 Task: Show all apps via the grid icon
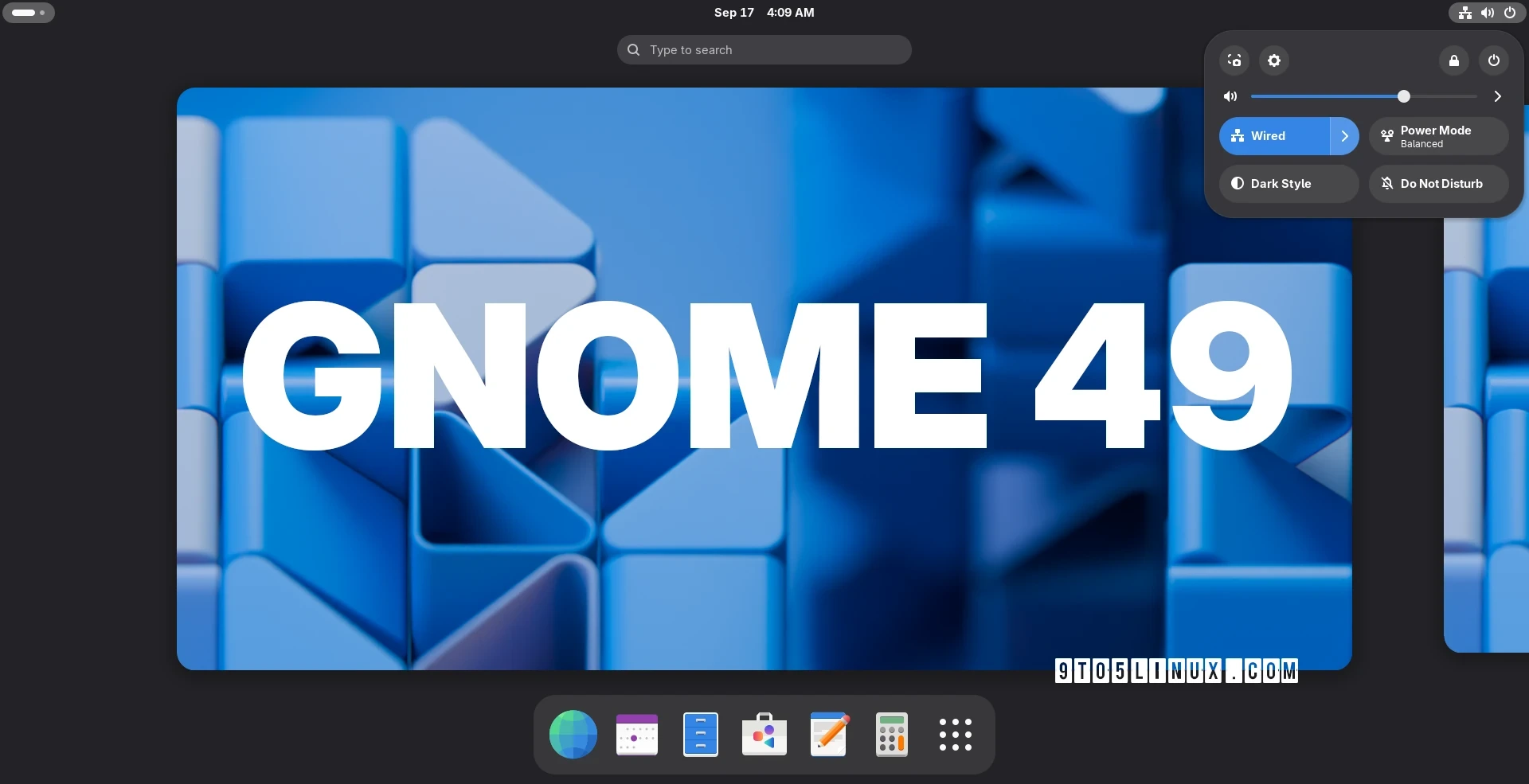tap(956, 735)
